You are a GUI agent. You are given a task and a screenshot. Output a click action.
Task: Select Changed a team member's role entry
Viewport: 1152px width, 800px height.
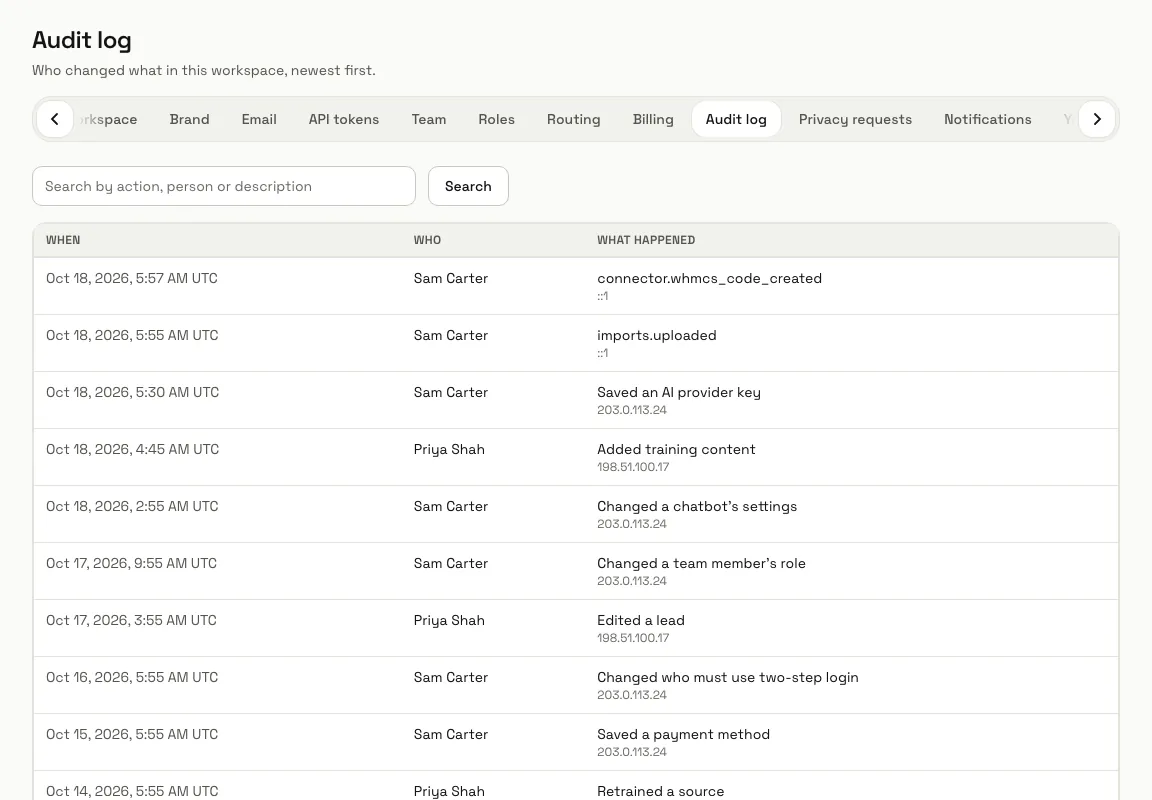pos(701,563)
